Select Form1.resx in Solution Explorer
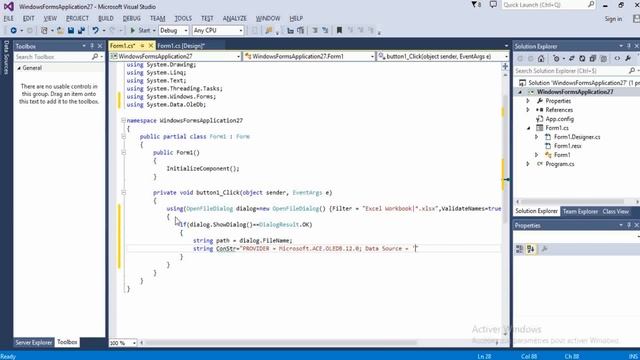This screenshot has height=360, width=640. [567, 146]
